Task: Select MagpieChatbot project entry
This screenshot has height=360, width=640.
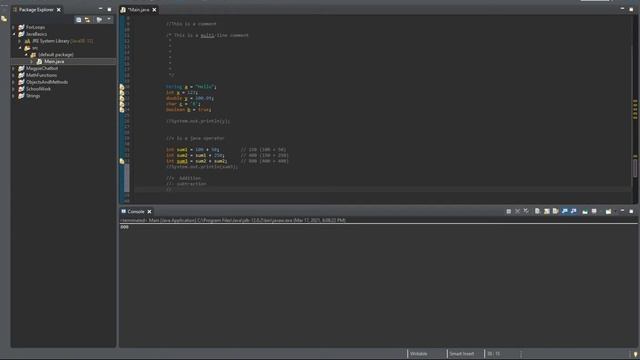Action: 42,68
